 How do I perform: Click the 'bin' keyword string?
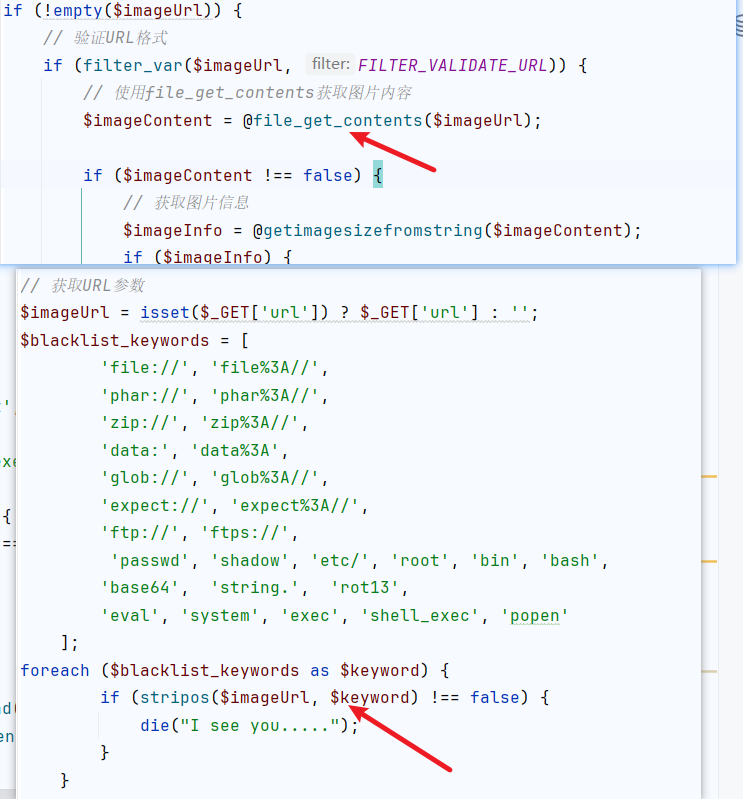click(495, 561)
